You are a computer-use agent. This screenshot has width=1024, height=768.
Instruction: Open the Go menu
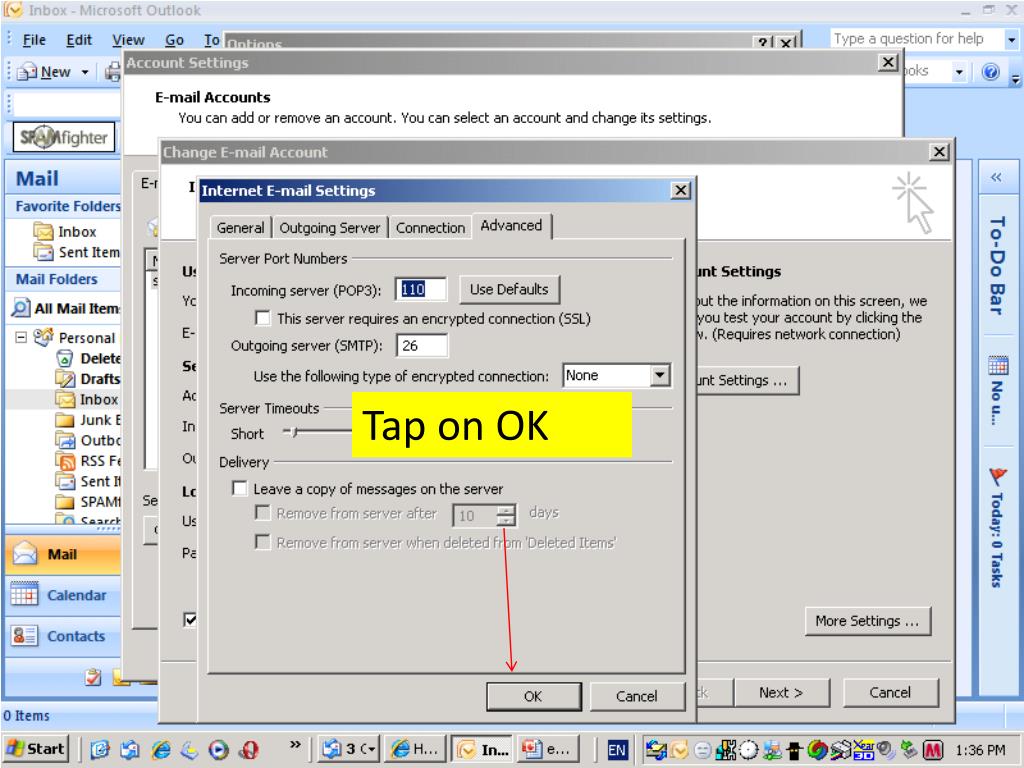(174, 40)
